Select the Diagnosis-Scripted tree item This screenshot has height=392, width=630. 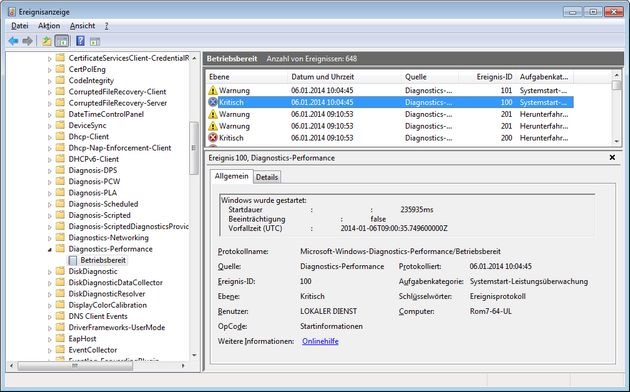(x=99, y=215)
